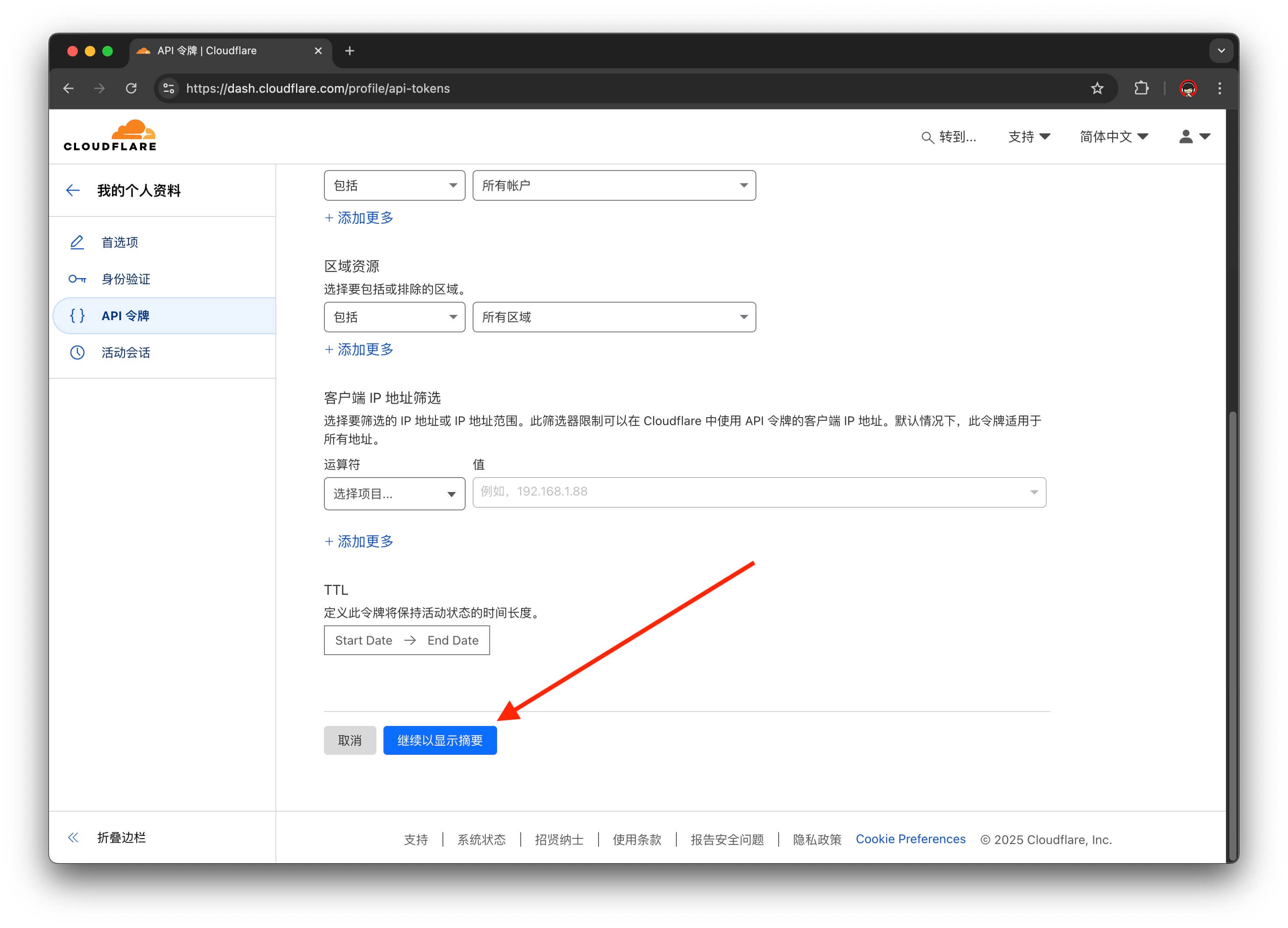Click 继续以显示摘要 button
This screenshot has width=1288, height=928.
[440, 740]
